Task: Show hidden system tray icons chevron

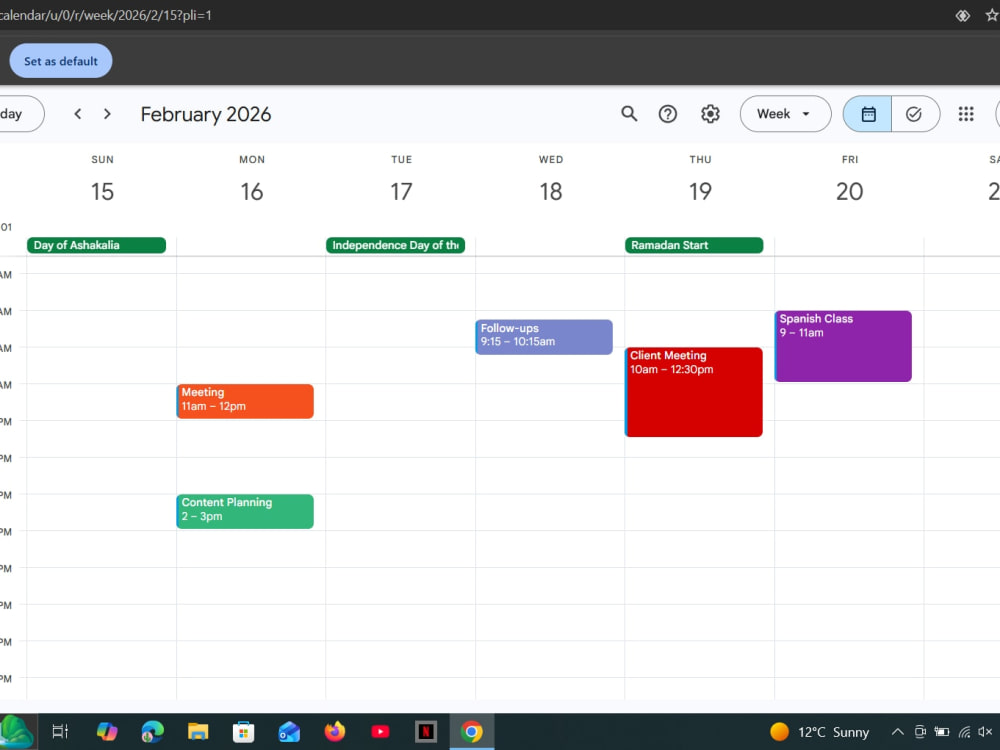Action: (897, 732)
